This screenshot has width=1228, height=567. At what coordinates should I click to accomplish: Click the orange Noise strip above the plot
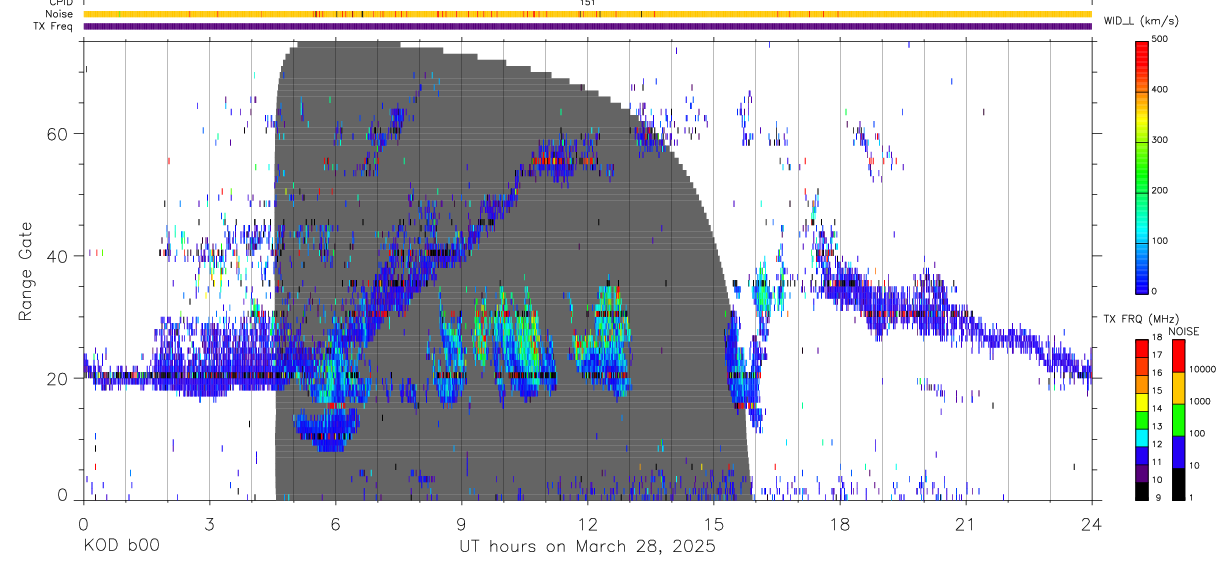(587, 14)
